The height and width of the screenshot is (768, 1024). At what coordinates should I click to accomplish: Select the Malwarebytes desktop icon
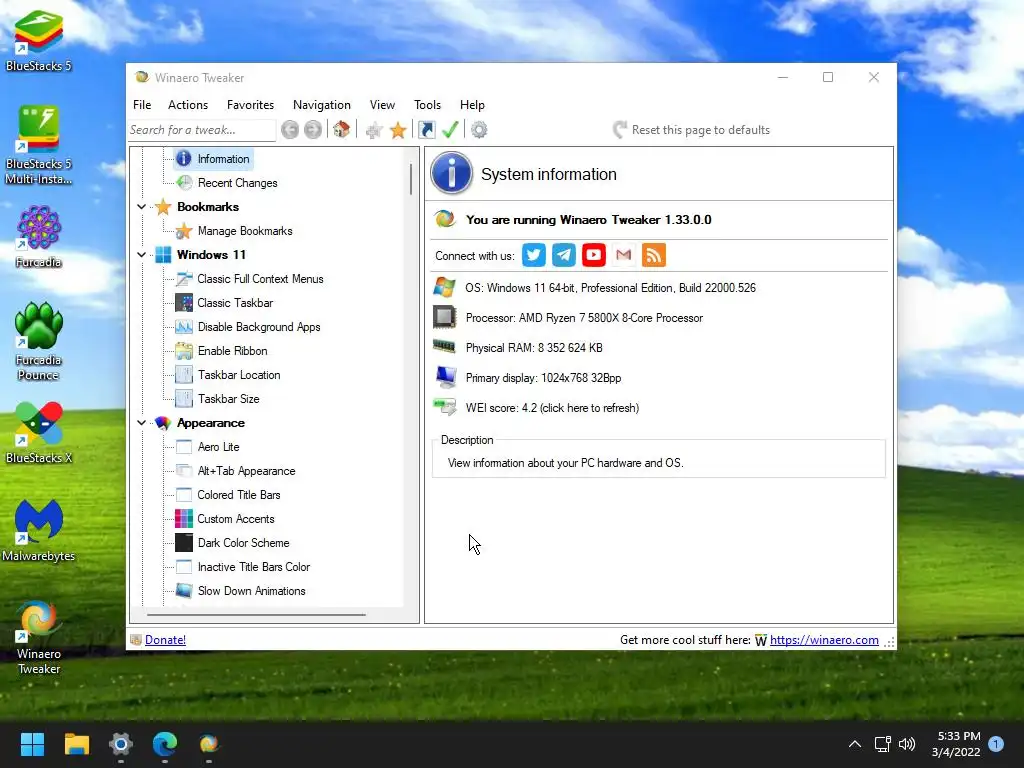pos(39,530)
